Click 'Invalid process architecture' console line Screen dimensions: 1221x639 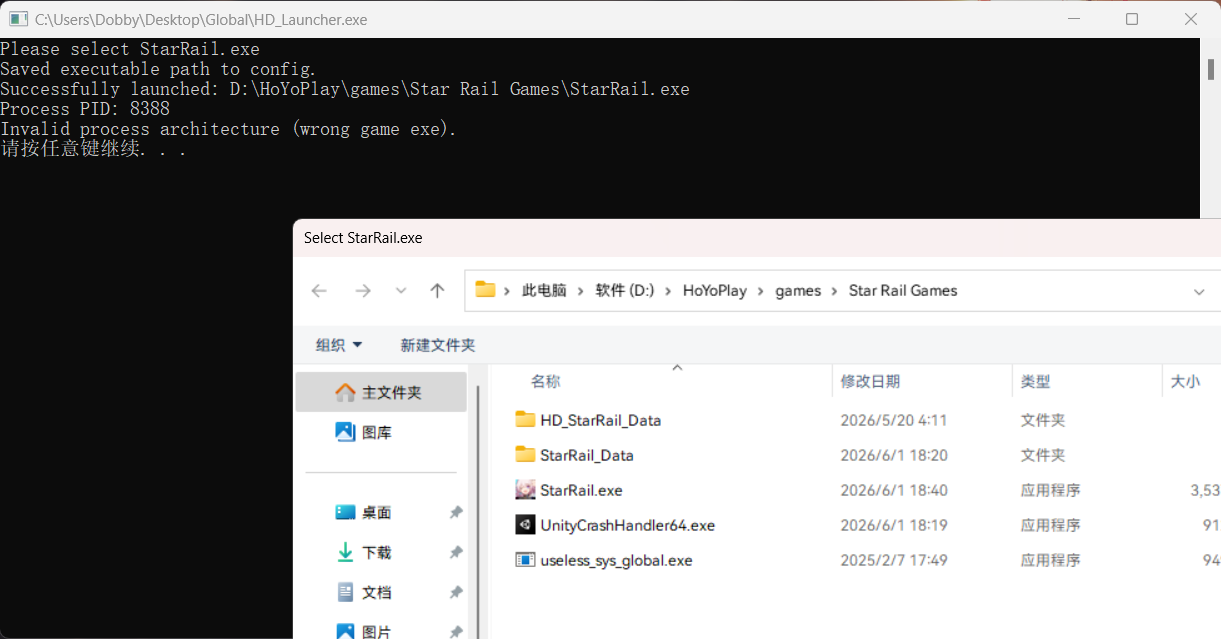[228, 129]
